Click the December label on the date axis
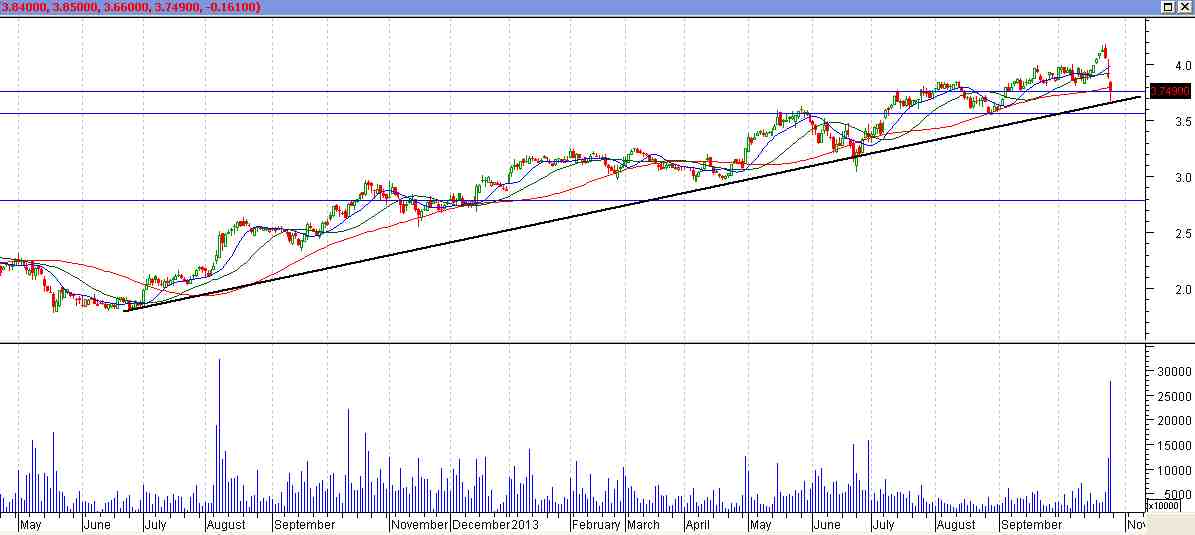 pyautogui.click(x=481, y=525)
